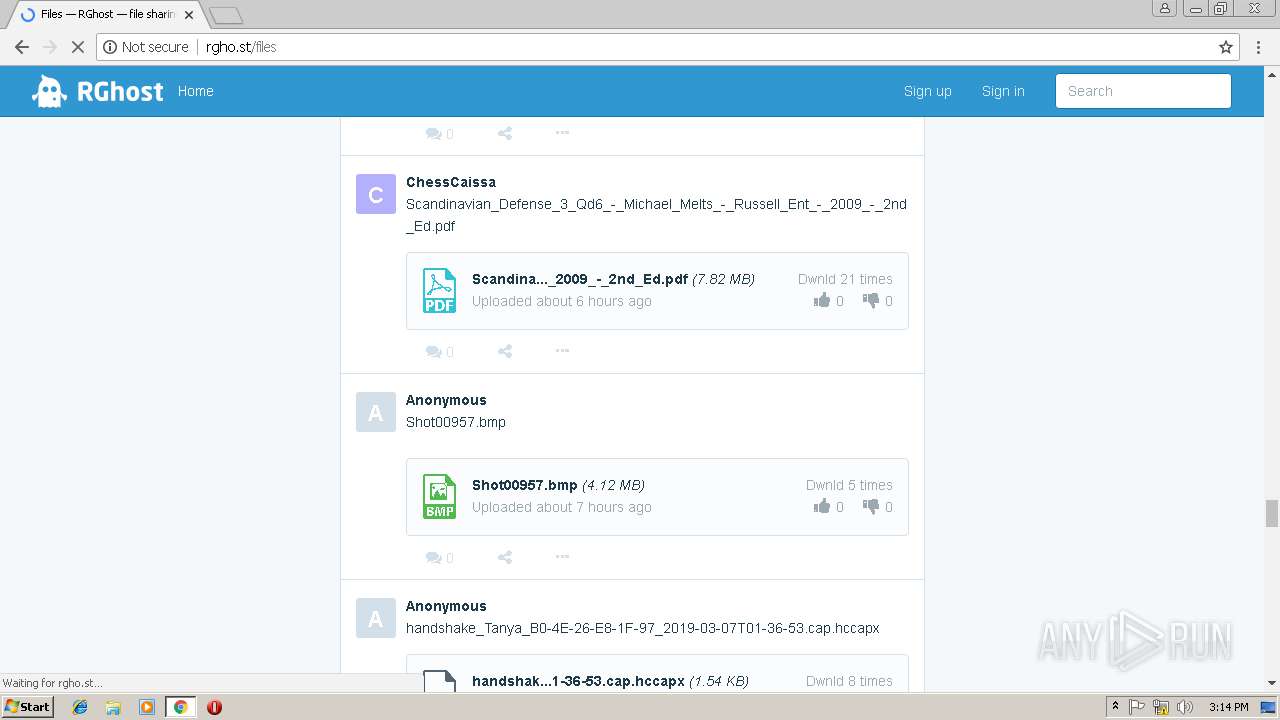Viewport: 1280px width, 720px height.
Task: Click the browser back button
Action: point(22,47)
